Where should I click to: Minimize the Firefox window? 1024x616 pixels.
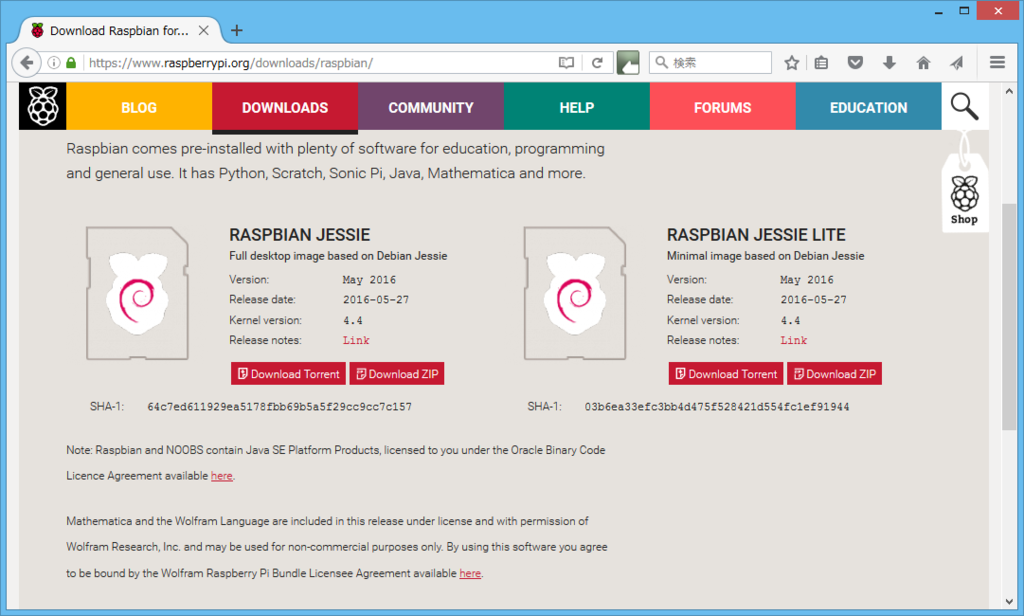[938, 11]
